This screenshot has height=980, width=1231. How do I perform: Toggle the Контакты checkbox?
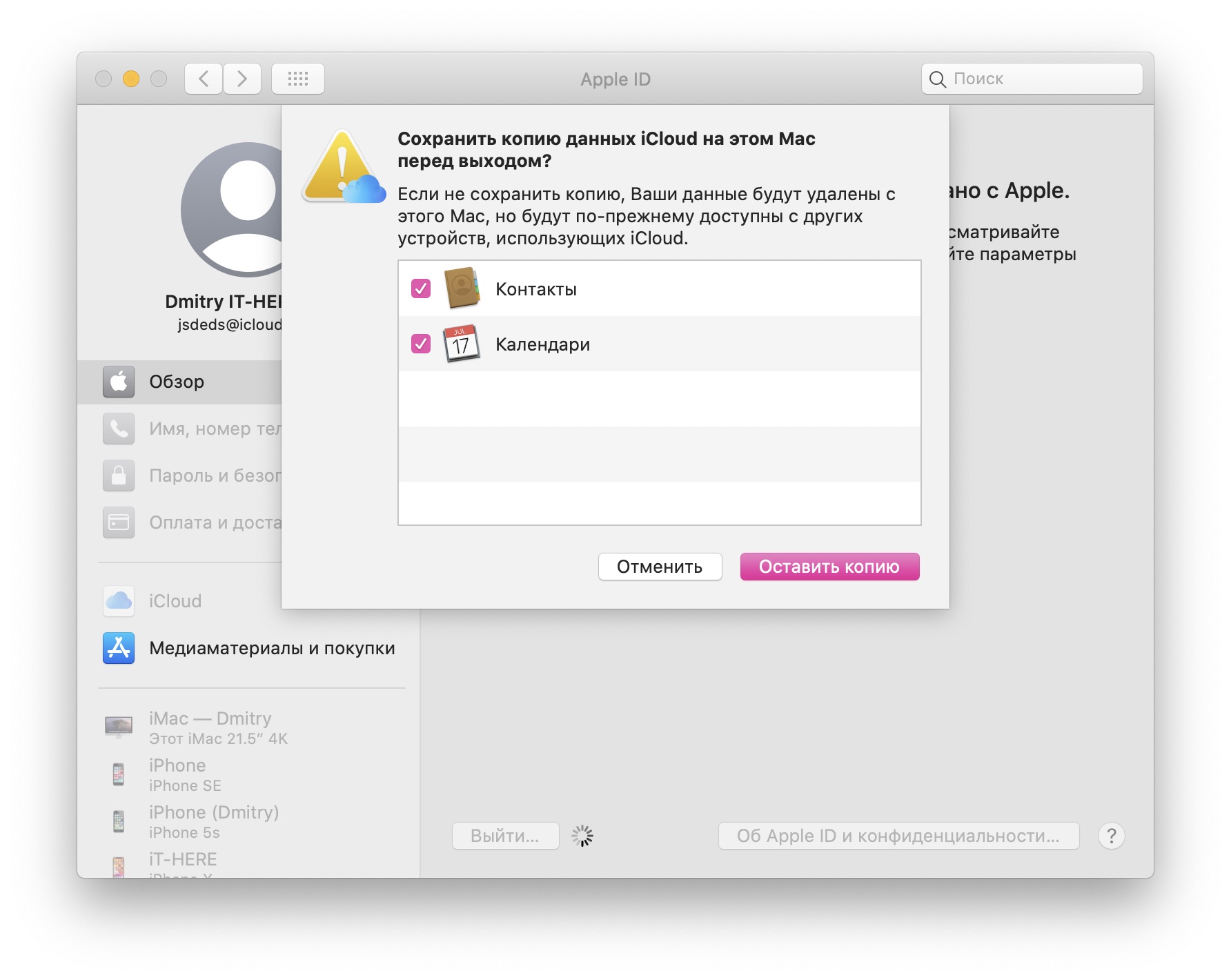tap(421, 288)
